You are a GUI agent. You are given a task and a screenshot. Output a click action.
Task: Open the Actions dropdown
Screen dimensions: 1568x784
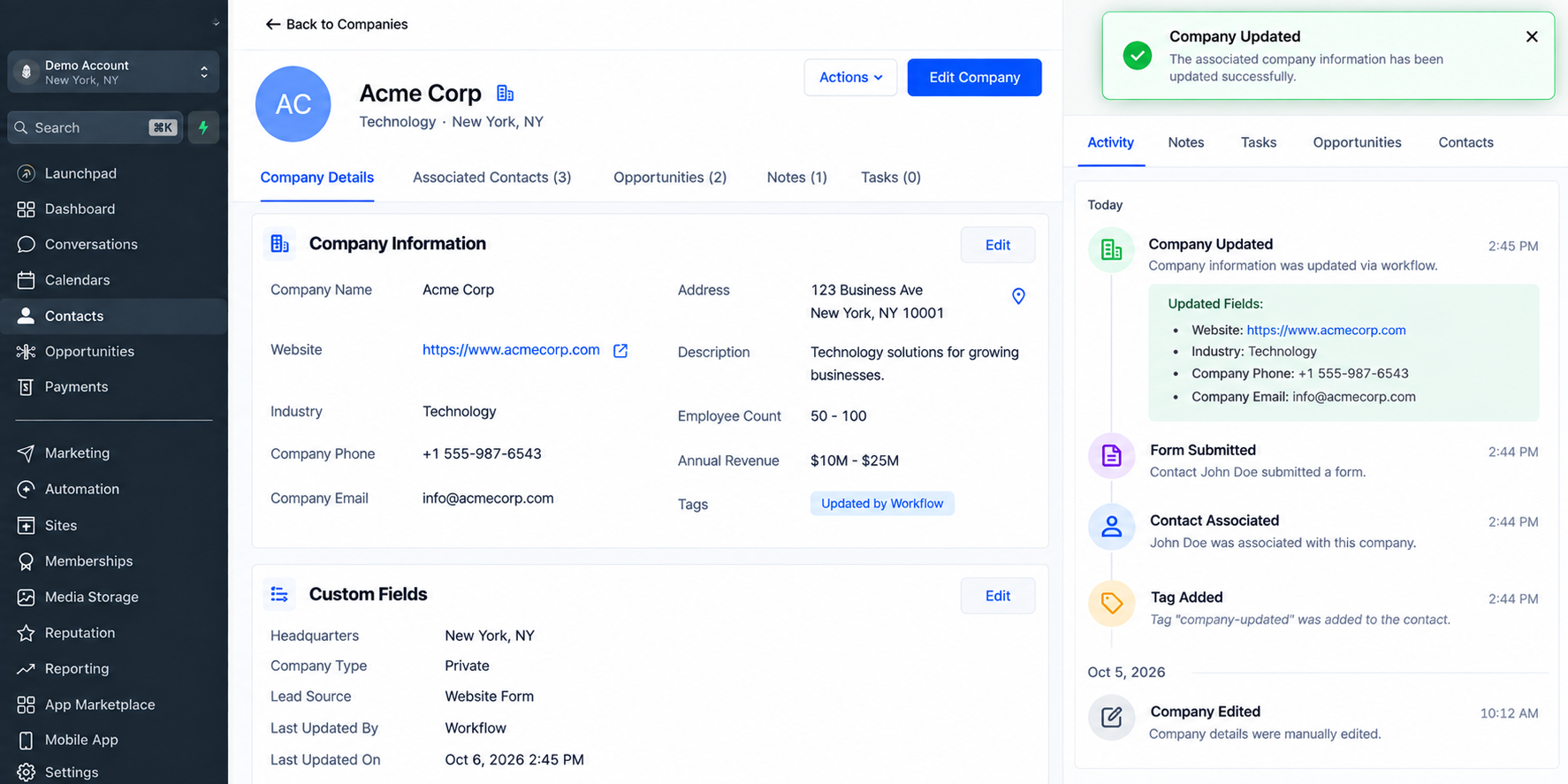tap(850, 77)
